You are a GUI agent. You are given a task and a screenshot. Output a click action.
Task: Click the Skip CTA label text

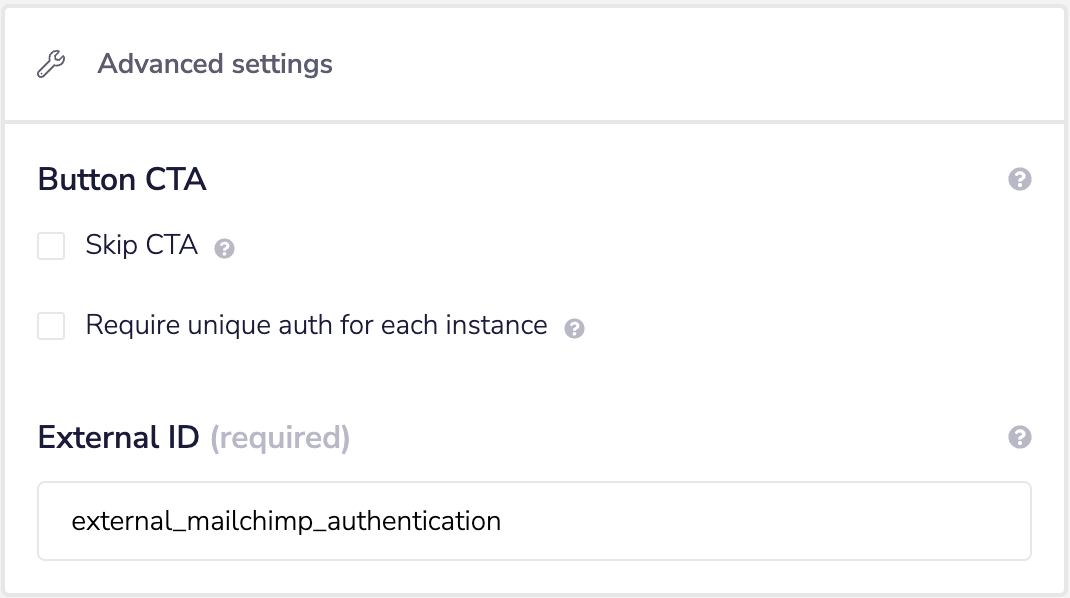141,246
